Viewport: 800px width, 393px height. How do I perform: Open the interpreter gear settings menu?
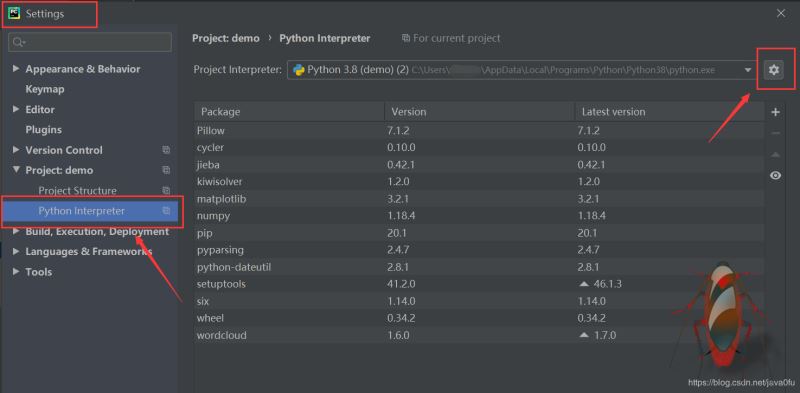coord(774,69)
